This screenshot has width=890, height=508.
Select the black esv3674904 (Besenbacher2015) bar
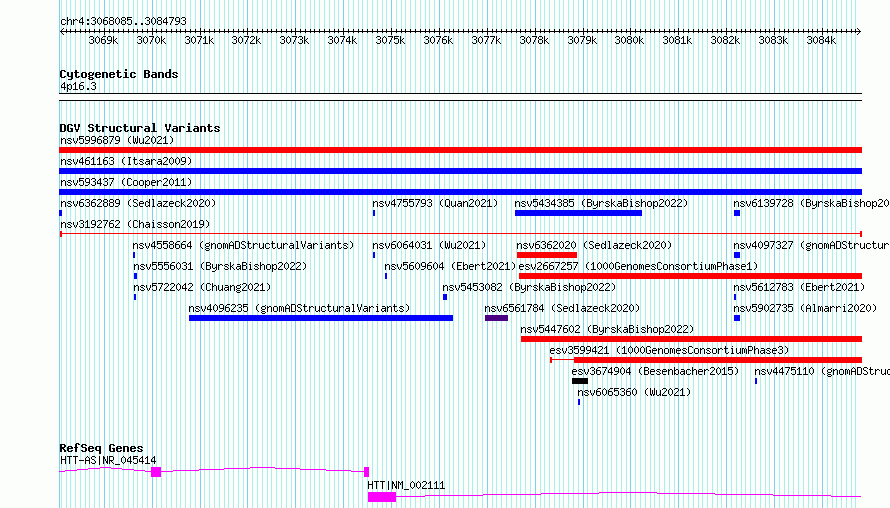pos(580,381)
